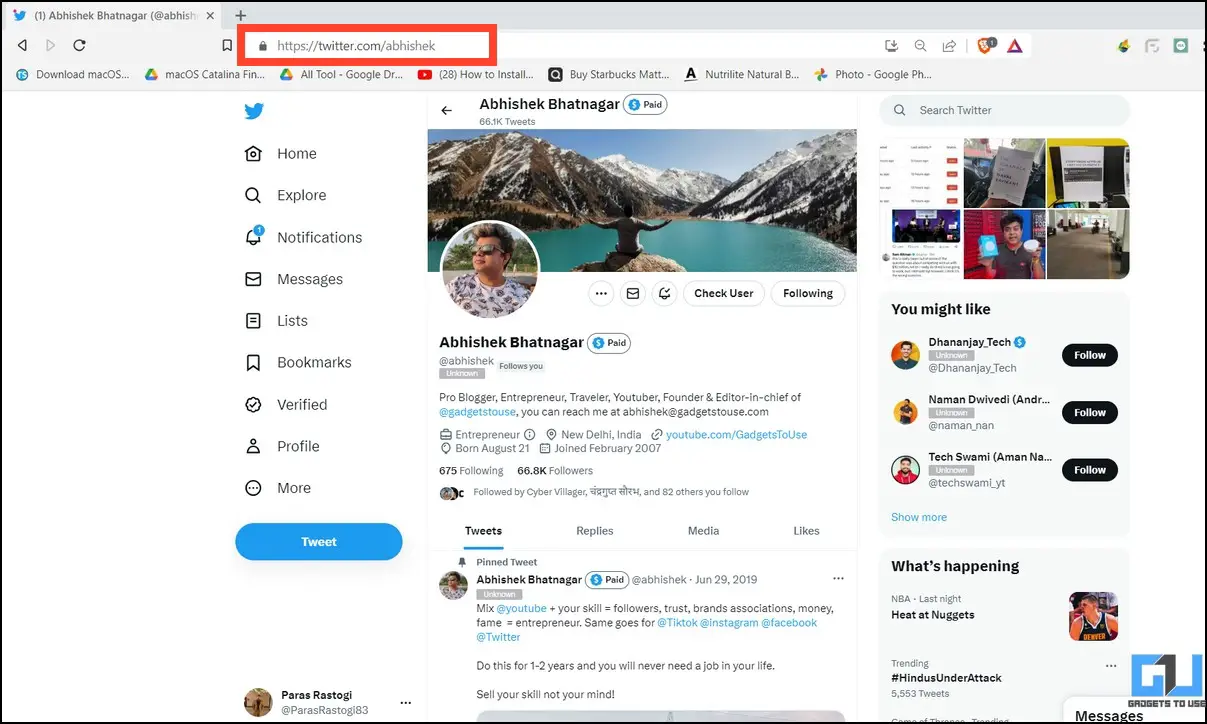Click the address bar URL
Image resolution: width=1207 pixels, height=724 pixels.
[356, 46]
